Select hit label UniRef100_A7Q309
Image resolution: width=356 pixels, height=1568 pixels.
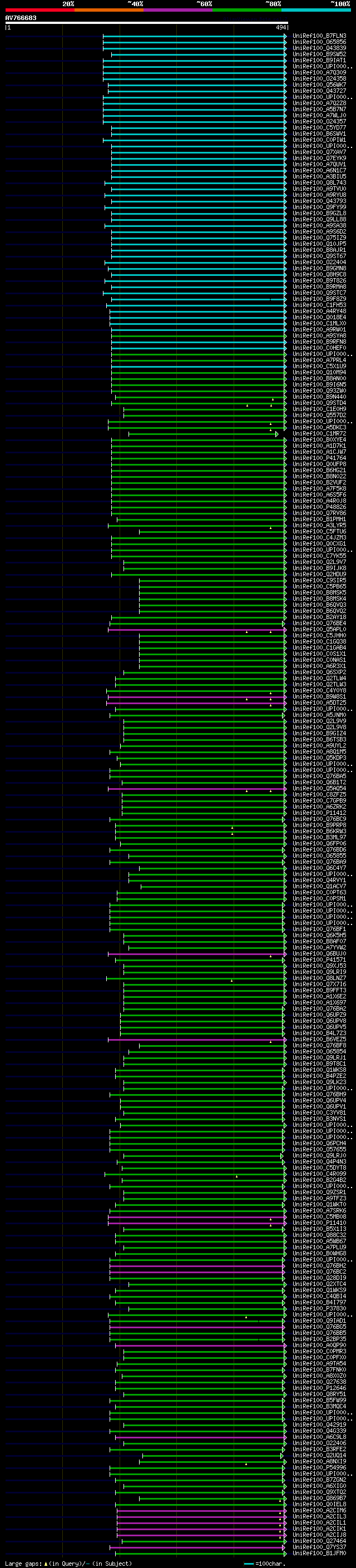319,72
